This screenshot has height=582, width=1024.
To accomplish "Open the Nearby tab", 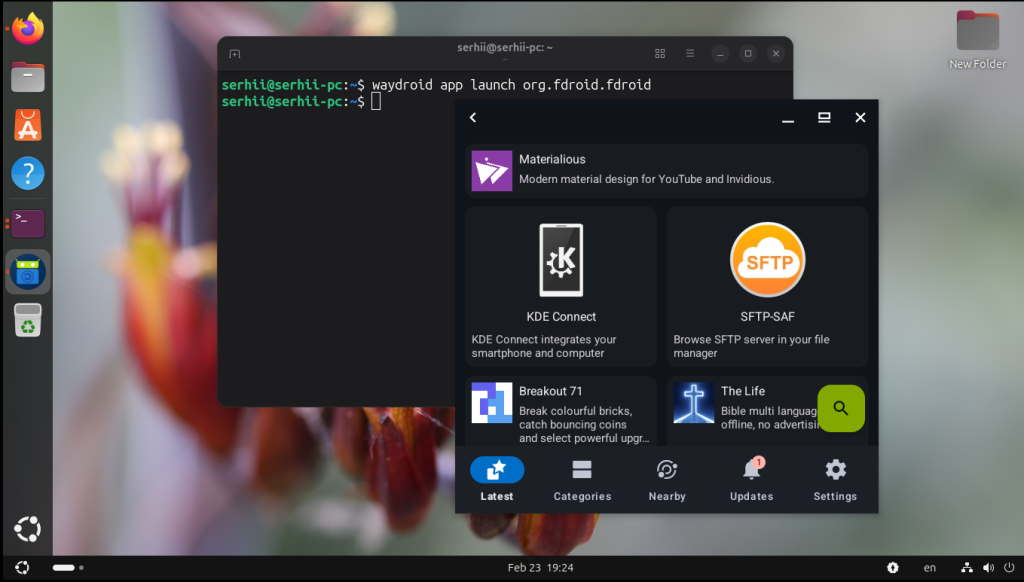I will tap(667, 479).
